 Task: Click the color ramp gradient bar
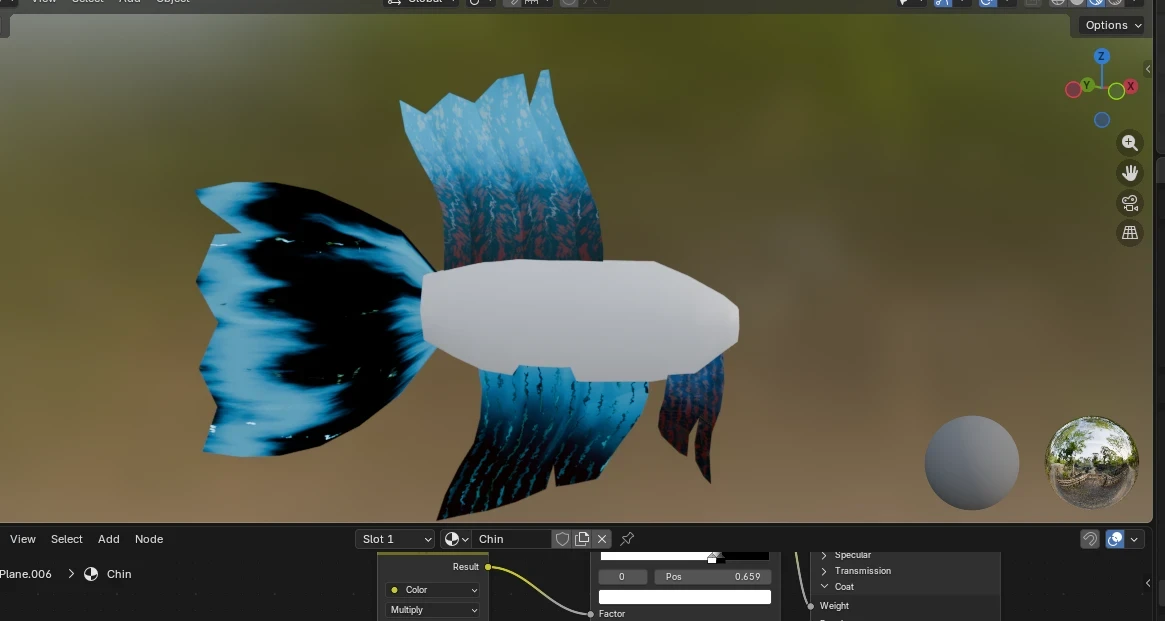click(x=684, y=555)
